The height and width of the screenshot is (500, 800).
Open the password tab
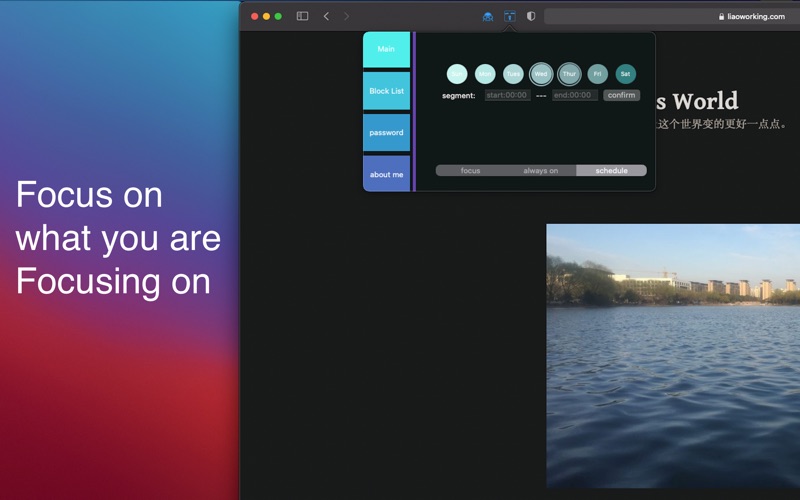pos(386,133)
